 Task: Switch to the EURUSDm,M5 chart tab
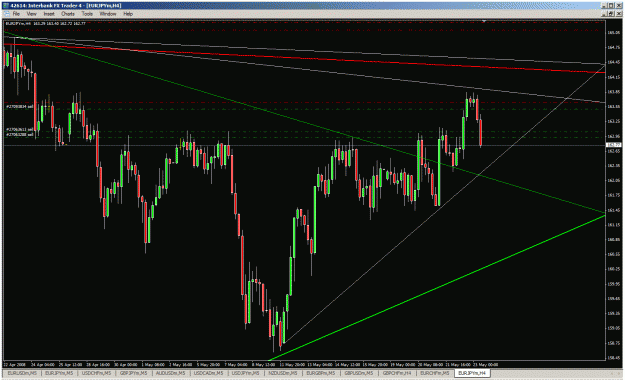(x=22, y=373)
